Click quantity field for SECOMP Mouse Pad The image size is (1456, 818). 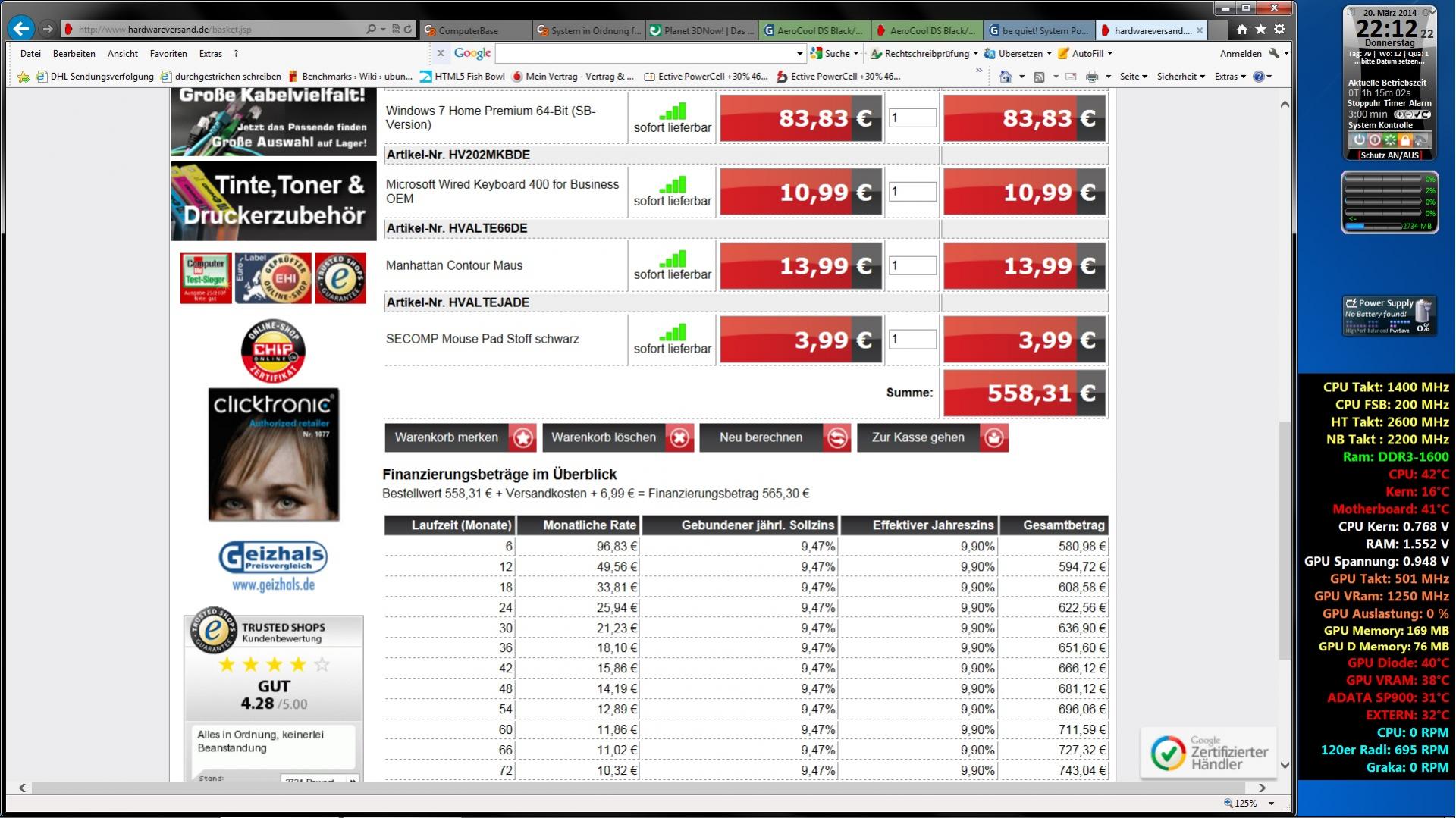click(x=912, y=339)
